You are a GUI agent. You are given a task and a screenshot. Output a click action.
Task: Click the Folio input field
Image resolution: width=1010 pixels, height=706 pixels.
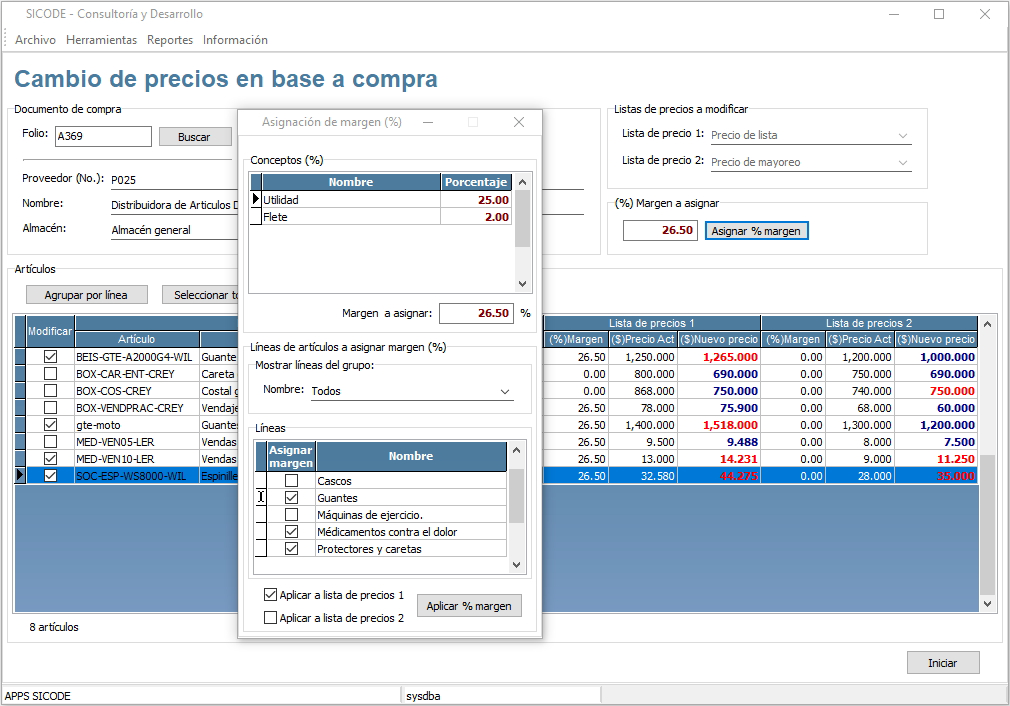[102, 137]
